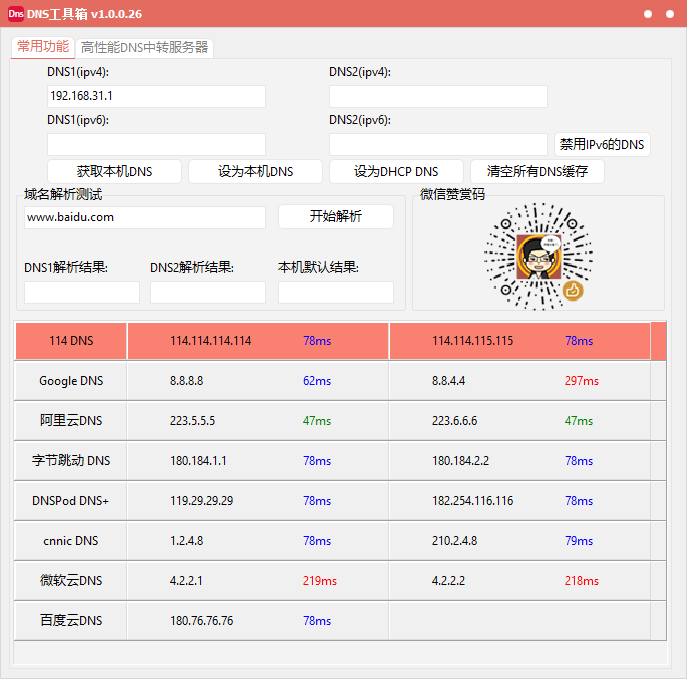Select the 阿里云DNS entry in the list

[71, 421]
